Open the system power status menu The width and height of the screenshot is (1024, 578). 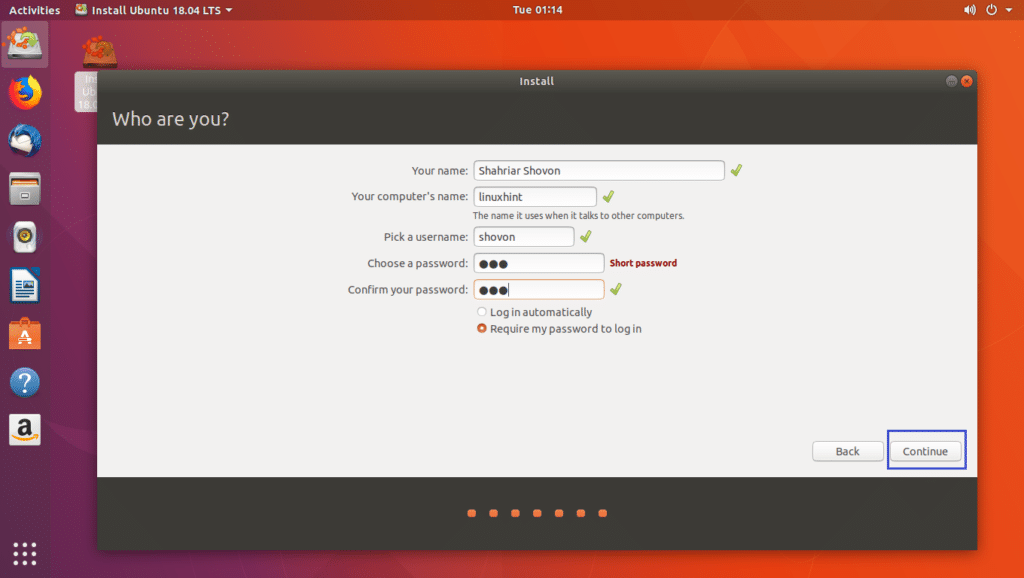coord(989,10)
